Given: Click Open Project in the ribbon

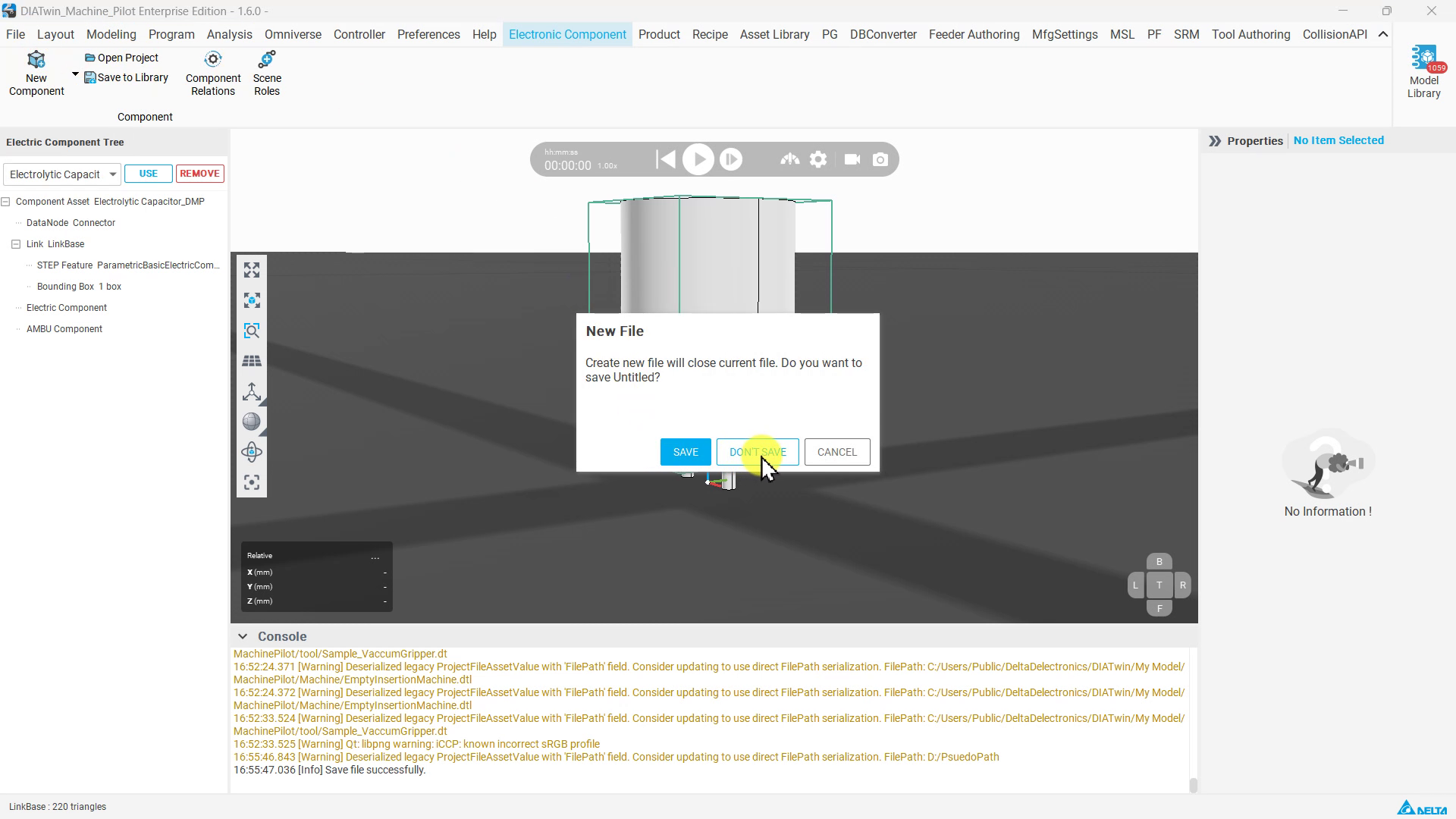Looking at the screenshot, I should [121, 58].
